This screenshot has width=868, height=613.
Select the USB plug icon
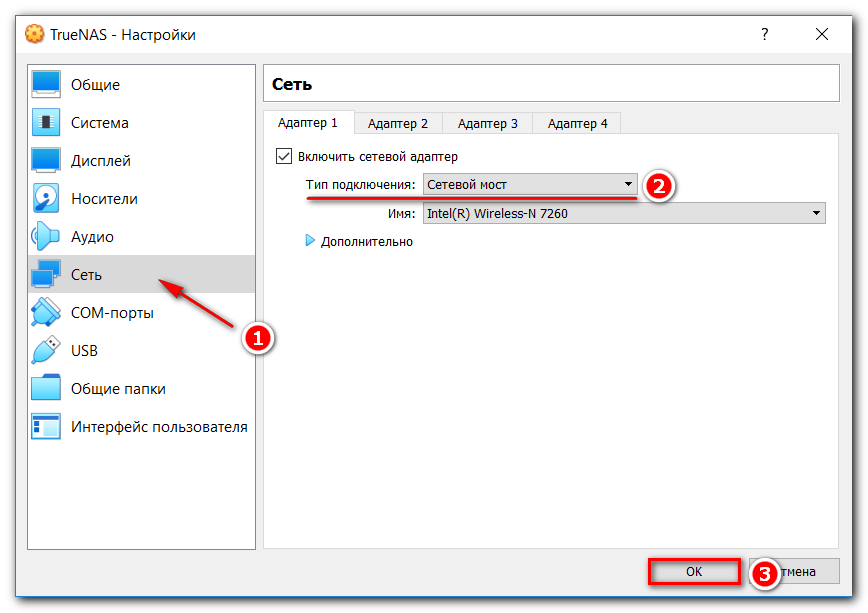pyautogui.click(x=47, y=351)
